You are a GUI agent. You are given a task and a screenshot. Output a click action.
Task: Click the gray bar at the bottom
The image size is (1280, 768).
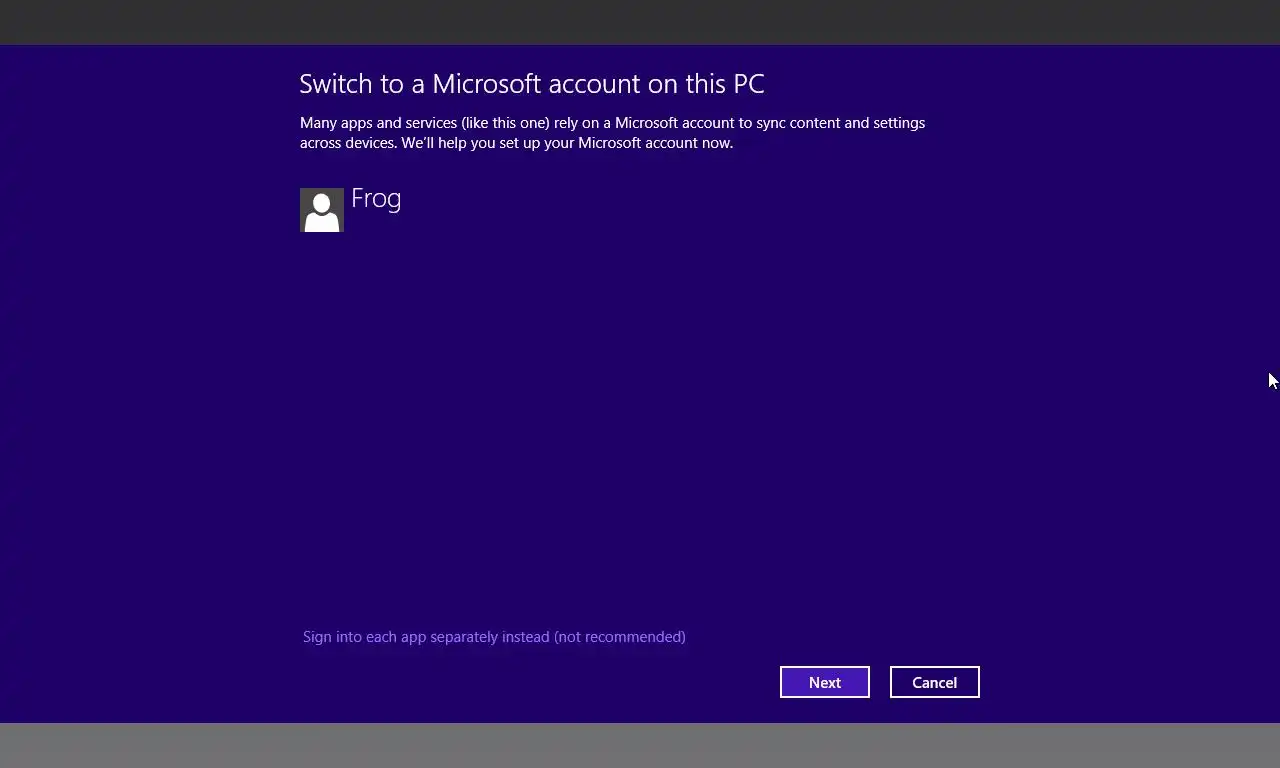point(640,745)
